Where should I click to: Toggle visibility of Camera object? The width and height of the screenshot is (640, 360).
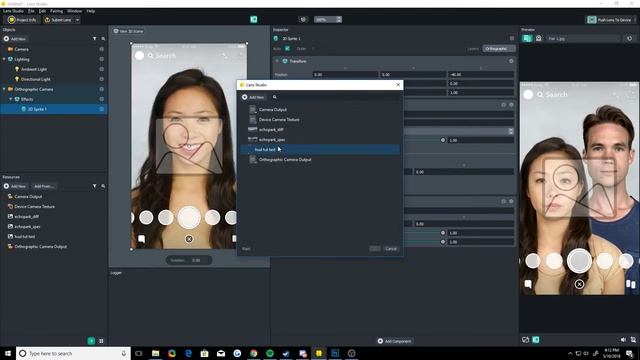[102, 49]
